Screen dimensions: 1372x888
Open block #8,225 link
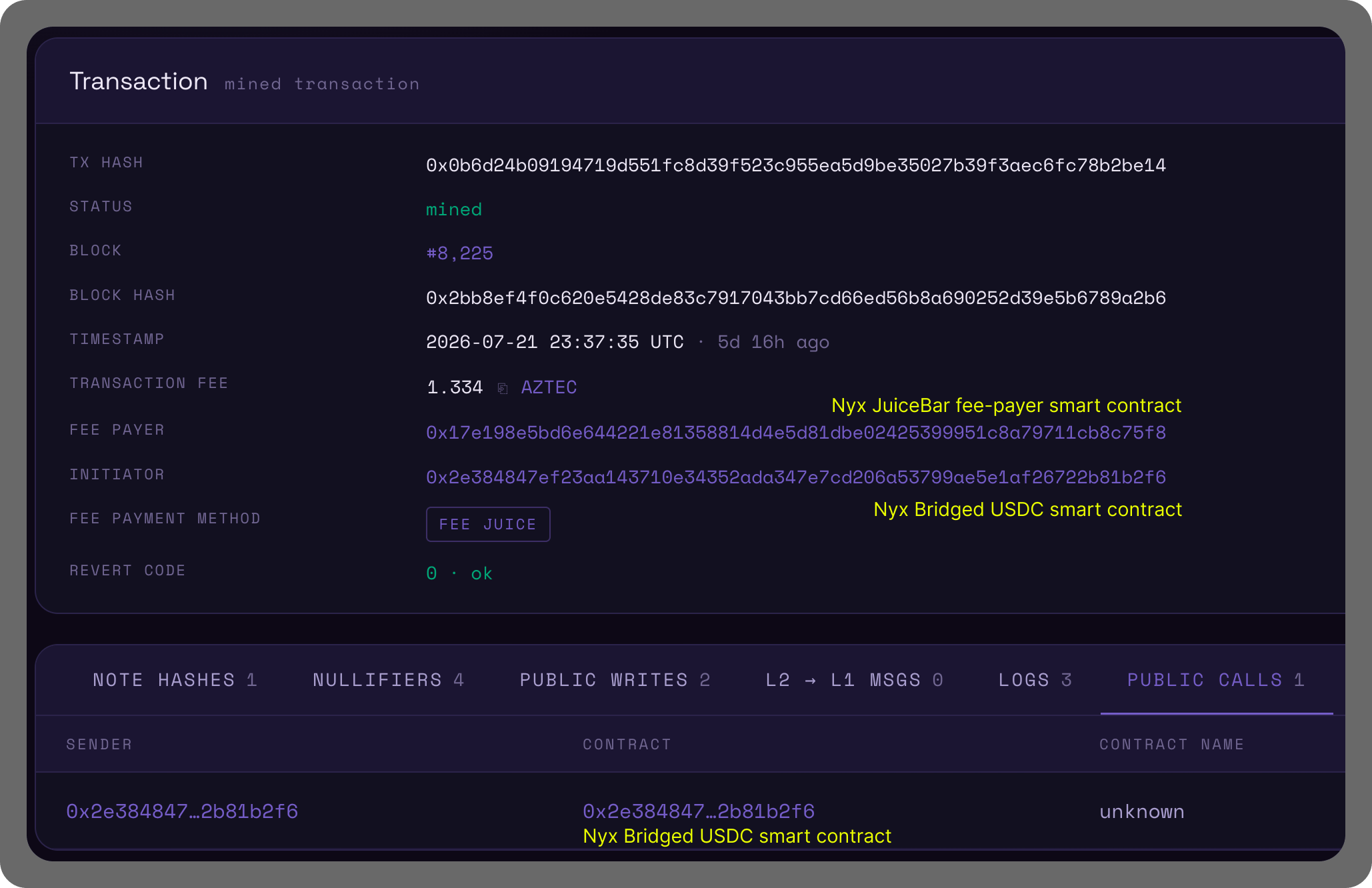click(x=459, y=253)
